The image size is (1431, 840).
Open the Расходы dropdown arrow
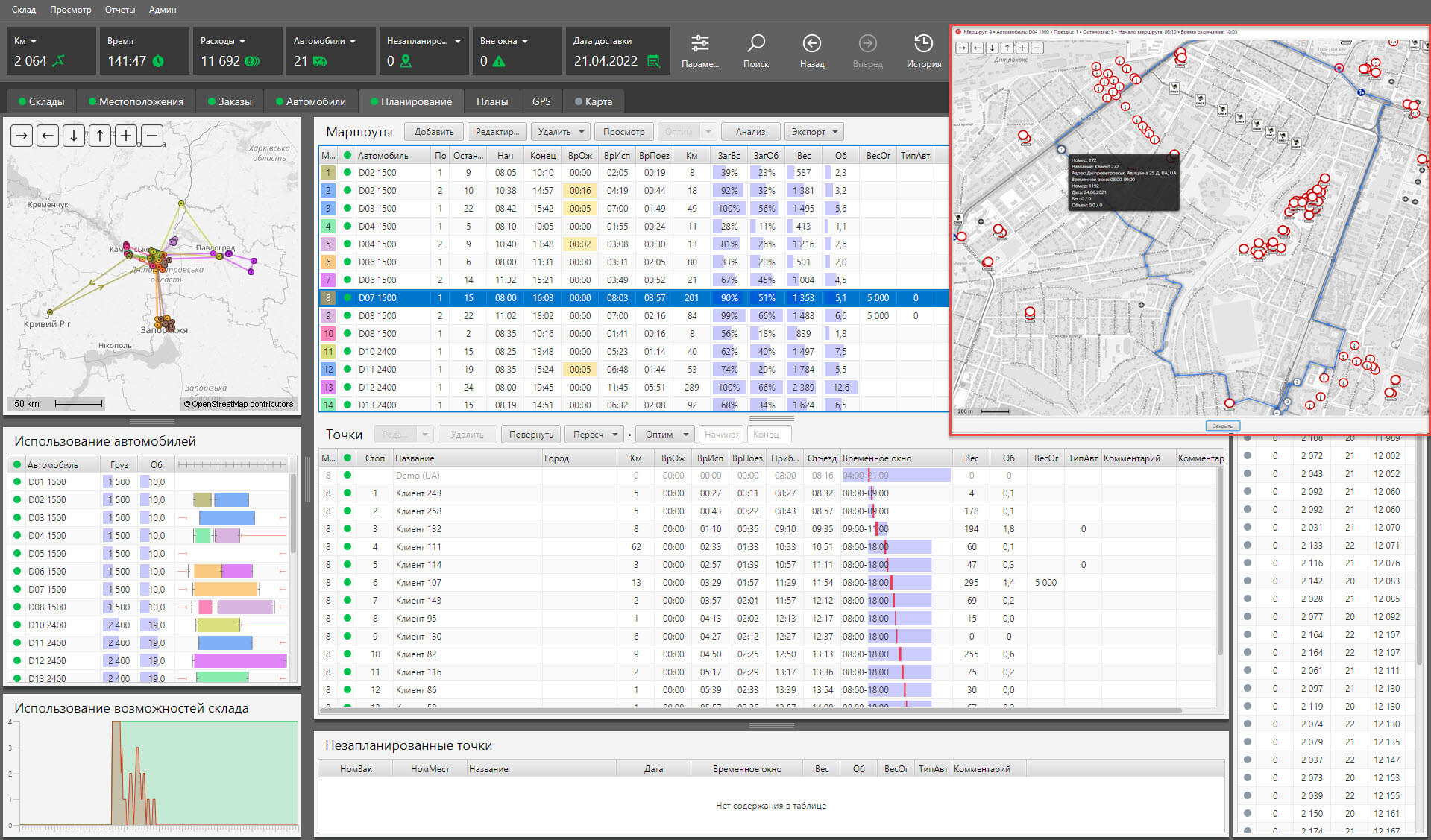[x=242, y=41]
